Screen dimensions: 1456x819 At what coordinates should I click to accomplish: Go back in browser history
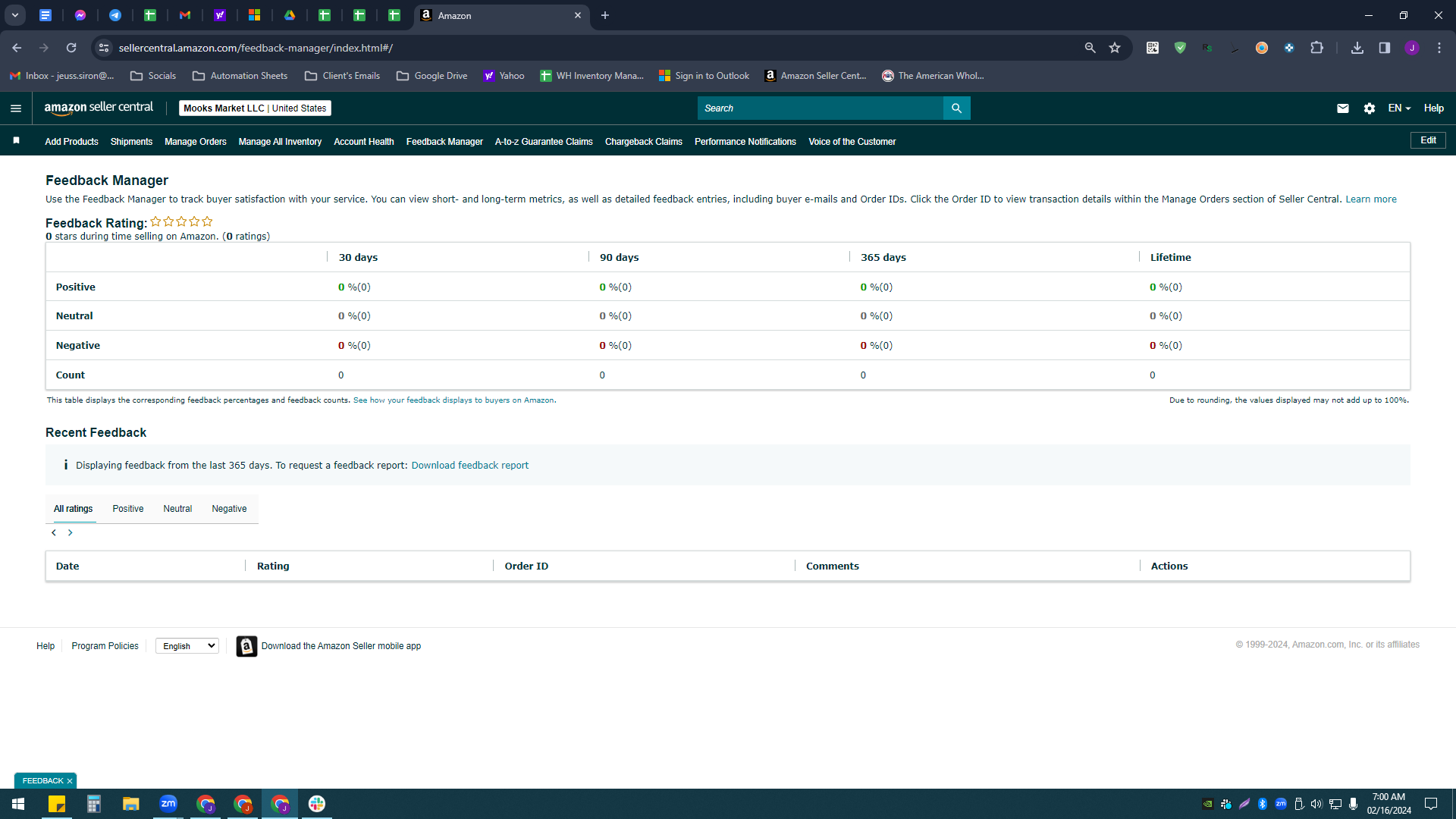17,48
